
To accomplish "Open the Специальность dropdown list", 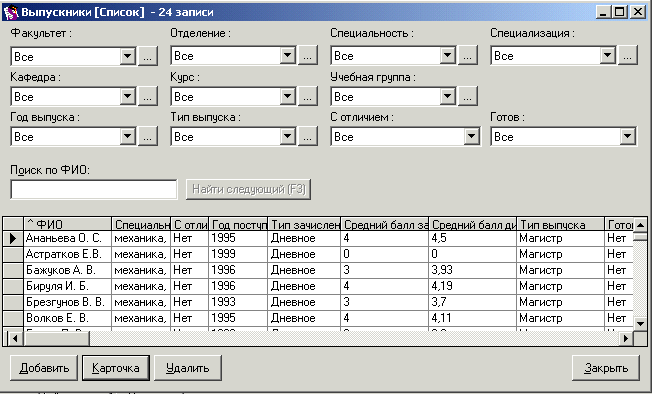I will (x=448, y=55).
